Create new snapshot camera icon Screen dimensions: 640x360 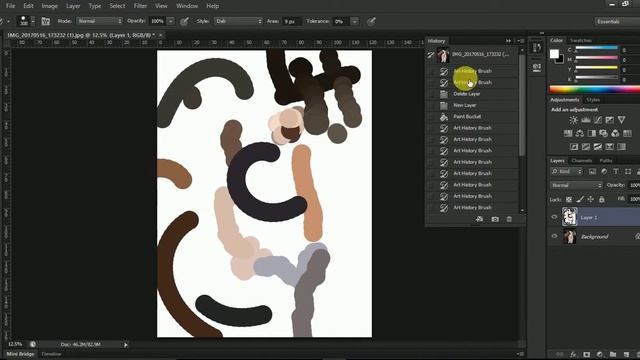click(495, 219)
